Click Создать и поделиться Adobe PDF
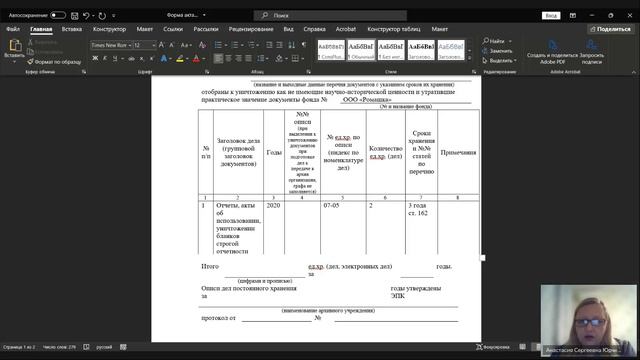This screenshot has width=640, height=360. coord(552,52)
